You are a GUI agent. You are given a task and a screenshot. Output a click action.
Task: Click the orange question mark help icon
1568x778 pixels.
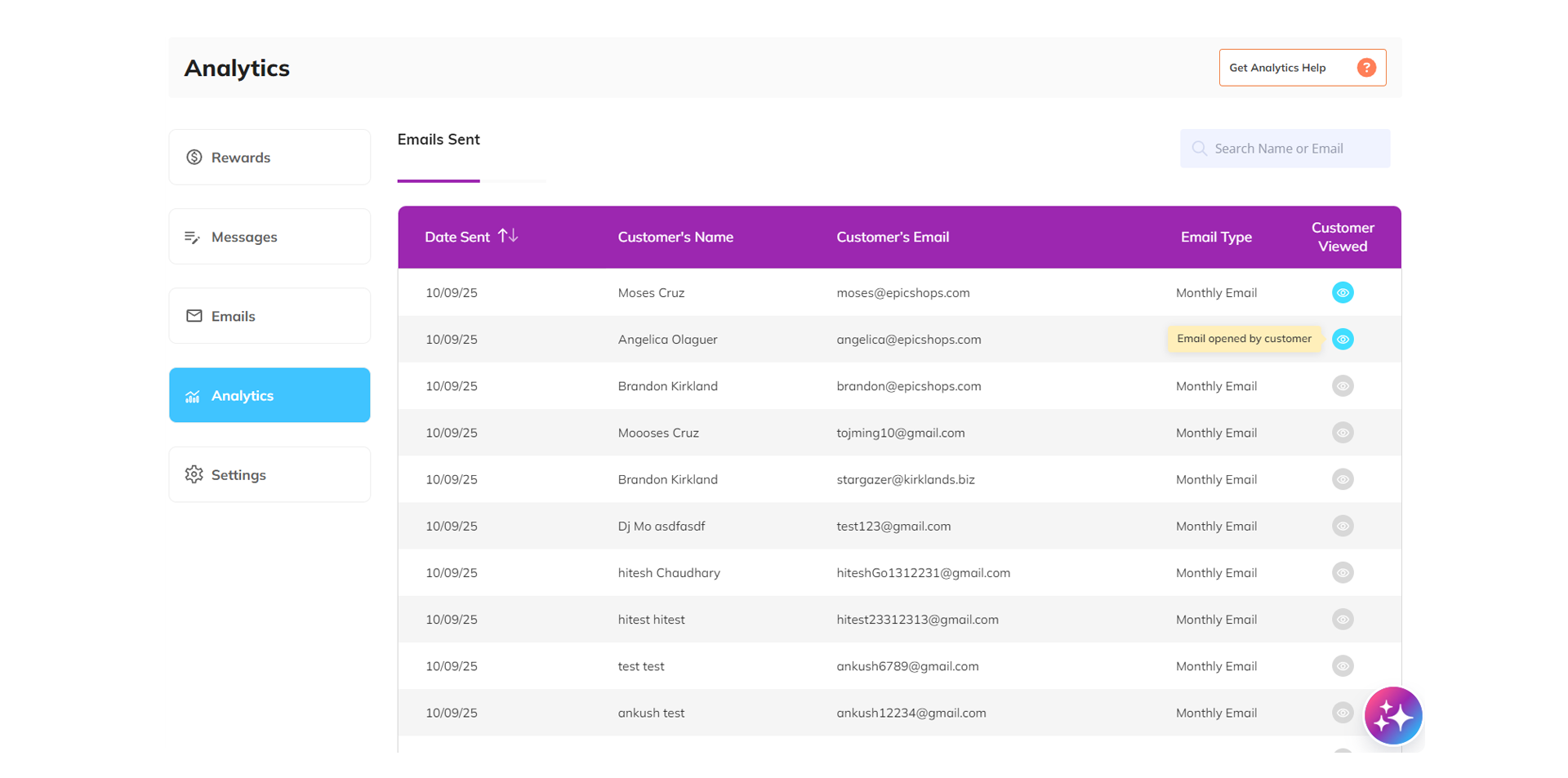click(x=1366, y=68)
